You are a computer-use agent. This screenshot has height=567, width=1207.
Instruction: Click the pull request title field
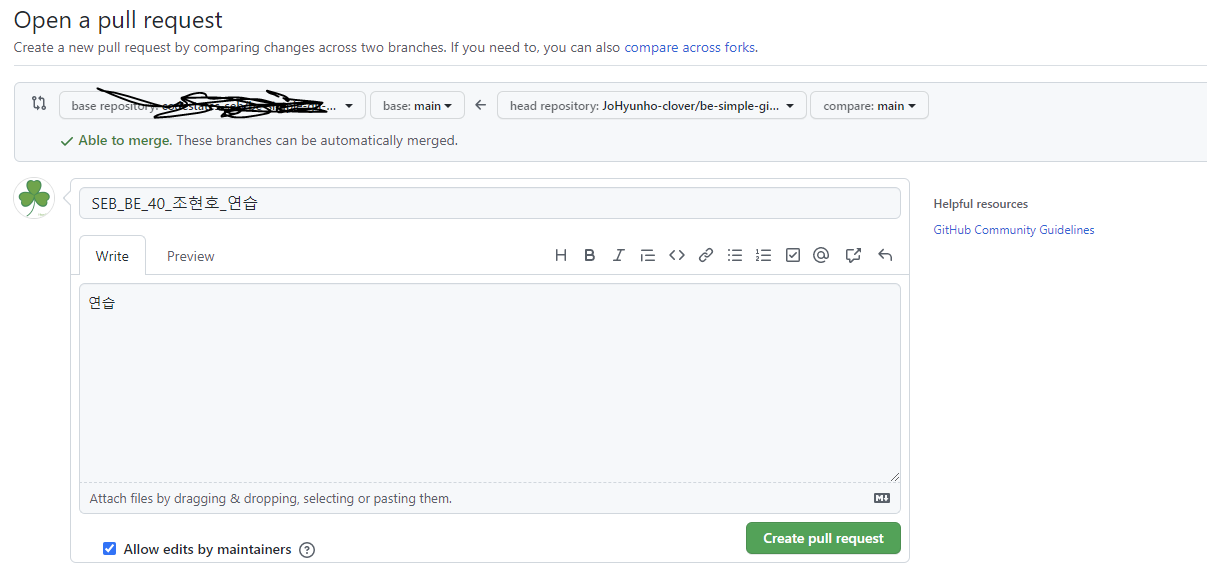click(x=490, y=203)
